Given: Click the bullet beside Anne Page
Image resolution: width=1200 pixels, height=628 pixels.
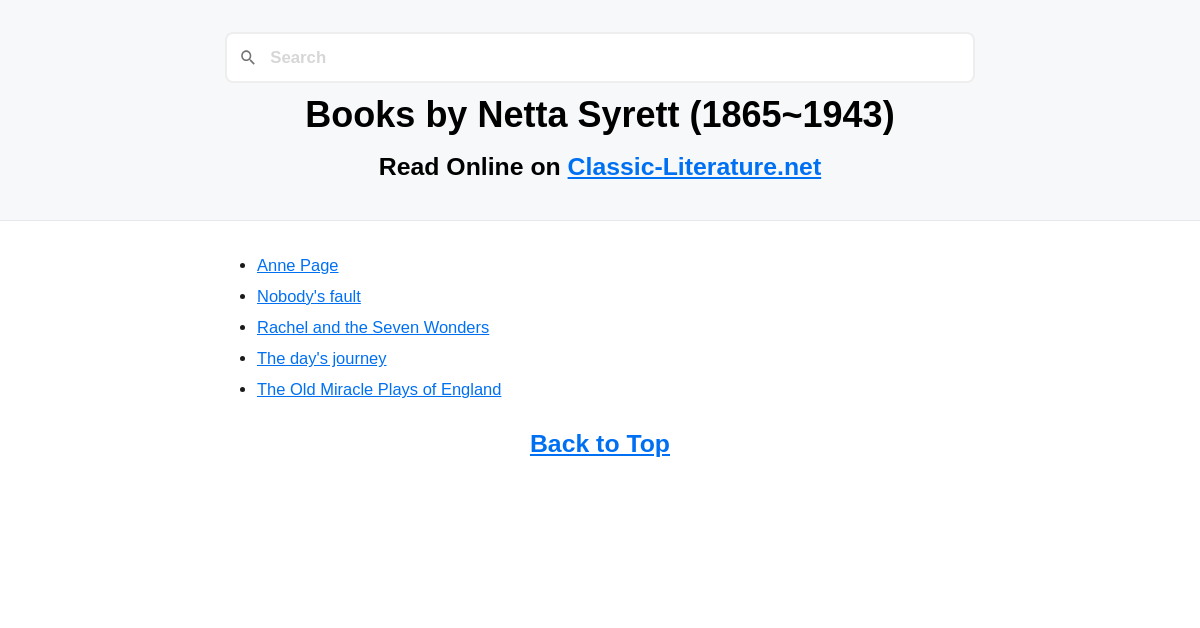Looking at the screenshot, I should (x=240, y=265).
